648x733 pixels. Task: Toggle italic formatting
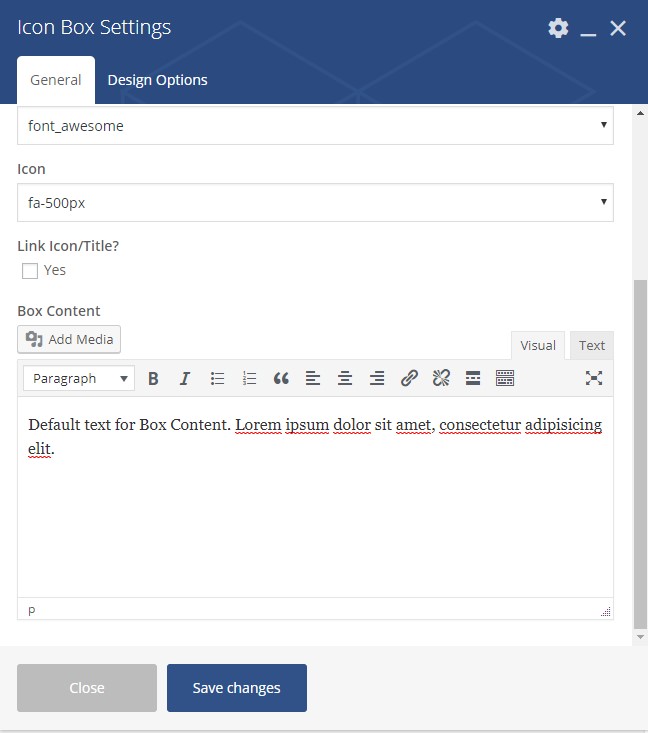(185, 378)
